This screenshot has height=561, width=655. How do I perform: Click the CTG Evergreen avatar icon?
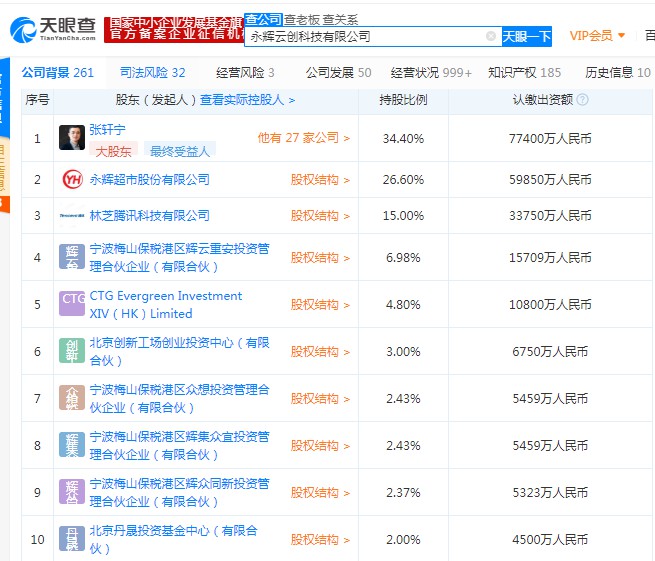pyautogui.click(x=72, y=303)
